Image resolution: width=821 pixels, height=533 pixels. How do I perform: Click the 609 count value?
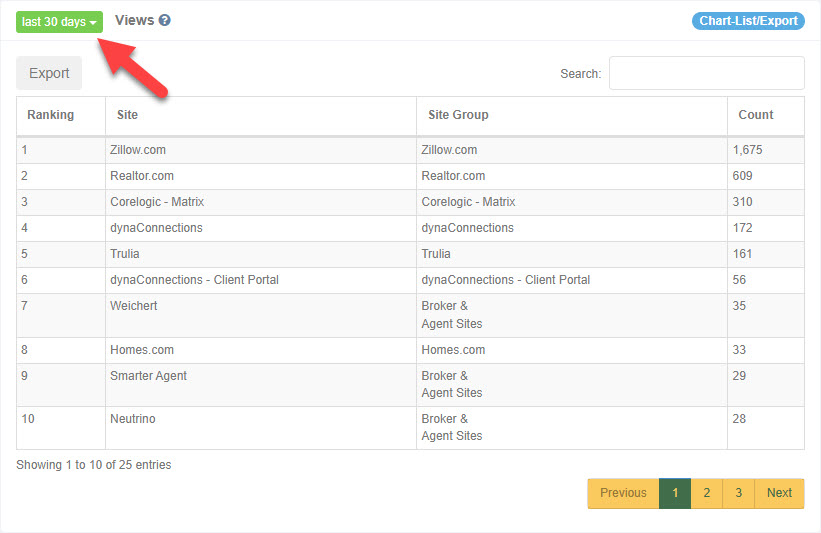pyautogui.click(x=742, y=176)
